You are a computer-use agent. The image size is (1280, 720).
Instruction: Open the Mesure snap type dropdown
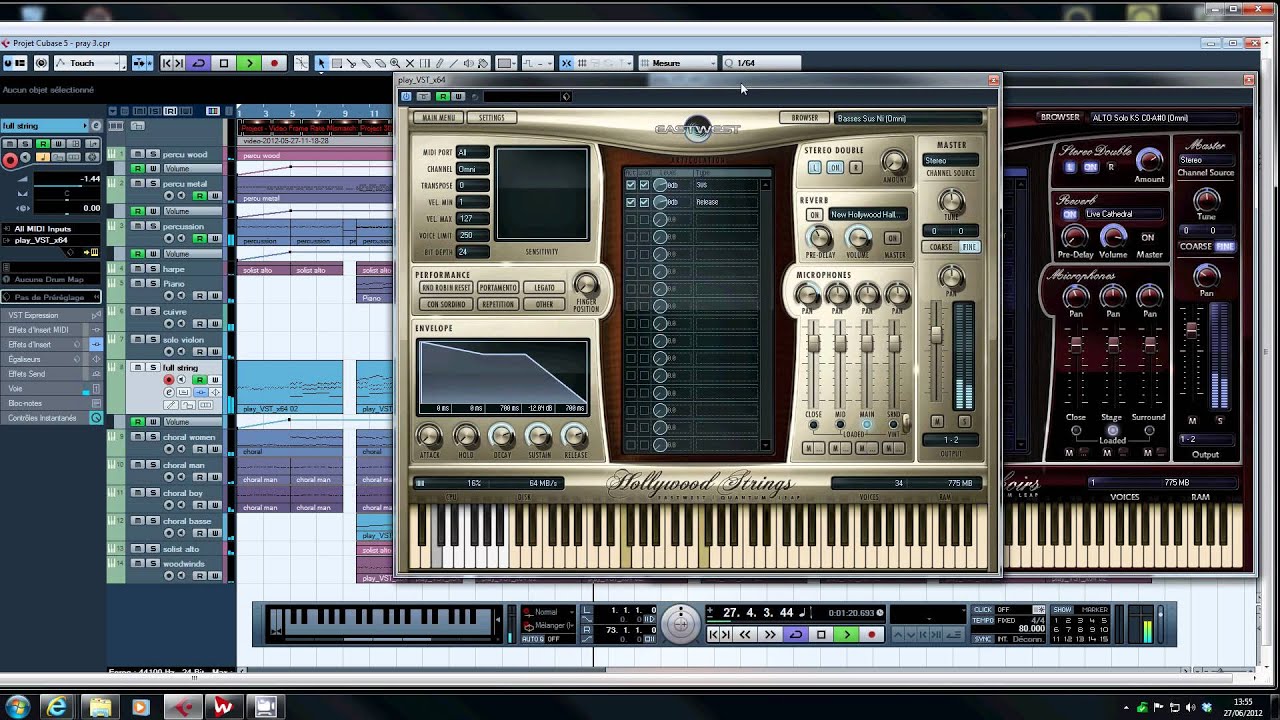(x=678, y=63)
